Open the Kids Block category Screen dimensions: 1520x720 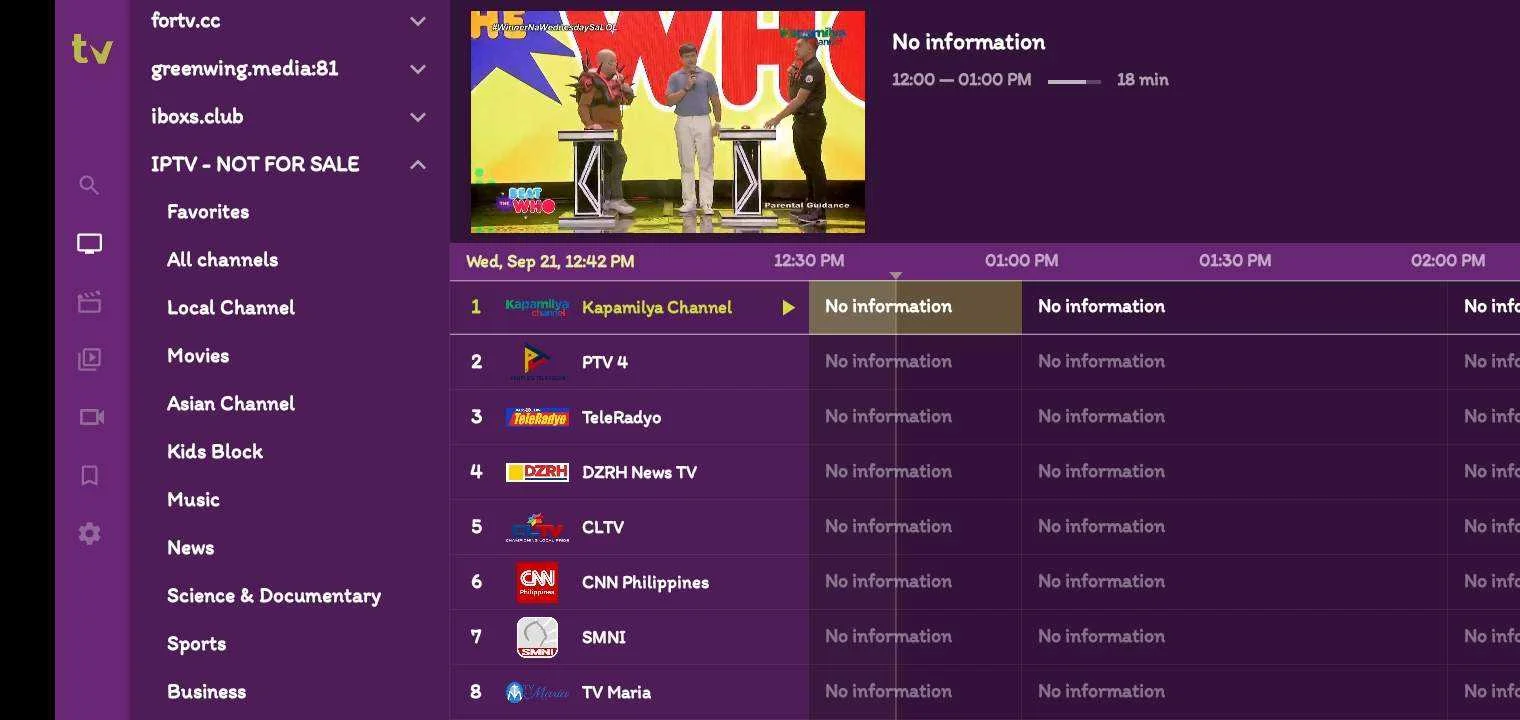215,452
